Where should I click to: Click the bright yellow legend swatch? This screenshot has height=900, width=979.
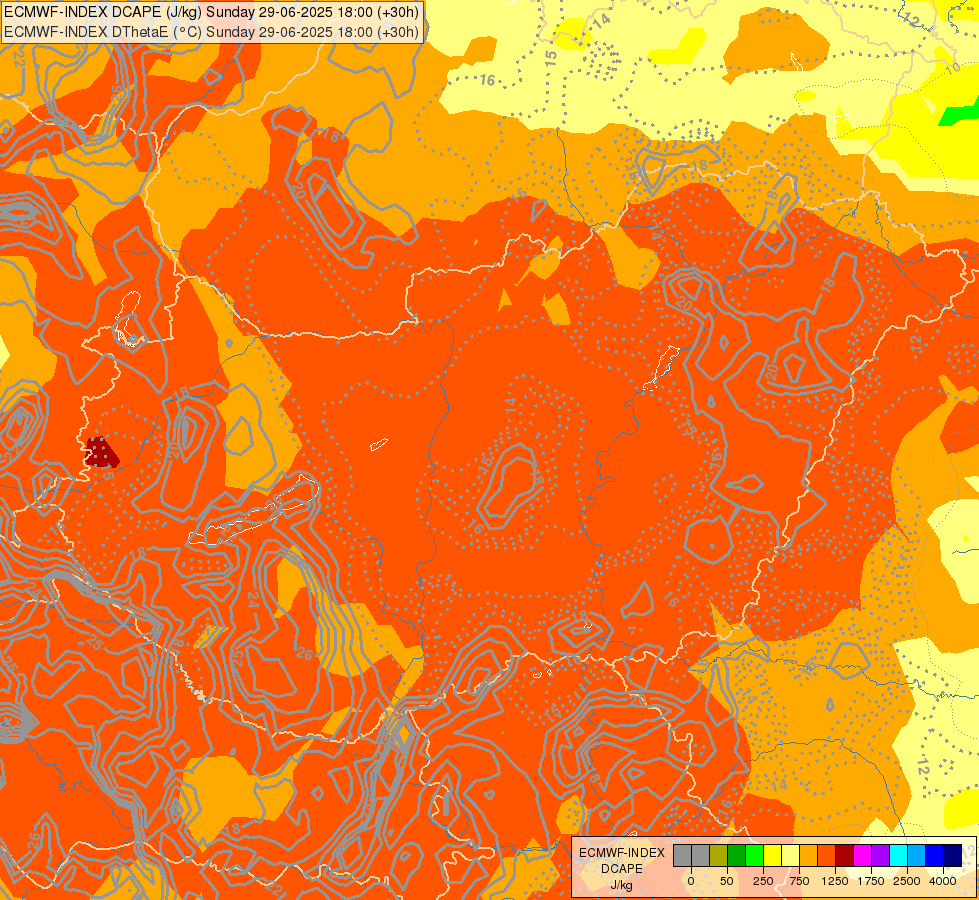[x=772, y=855]
